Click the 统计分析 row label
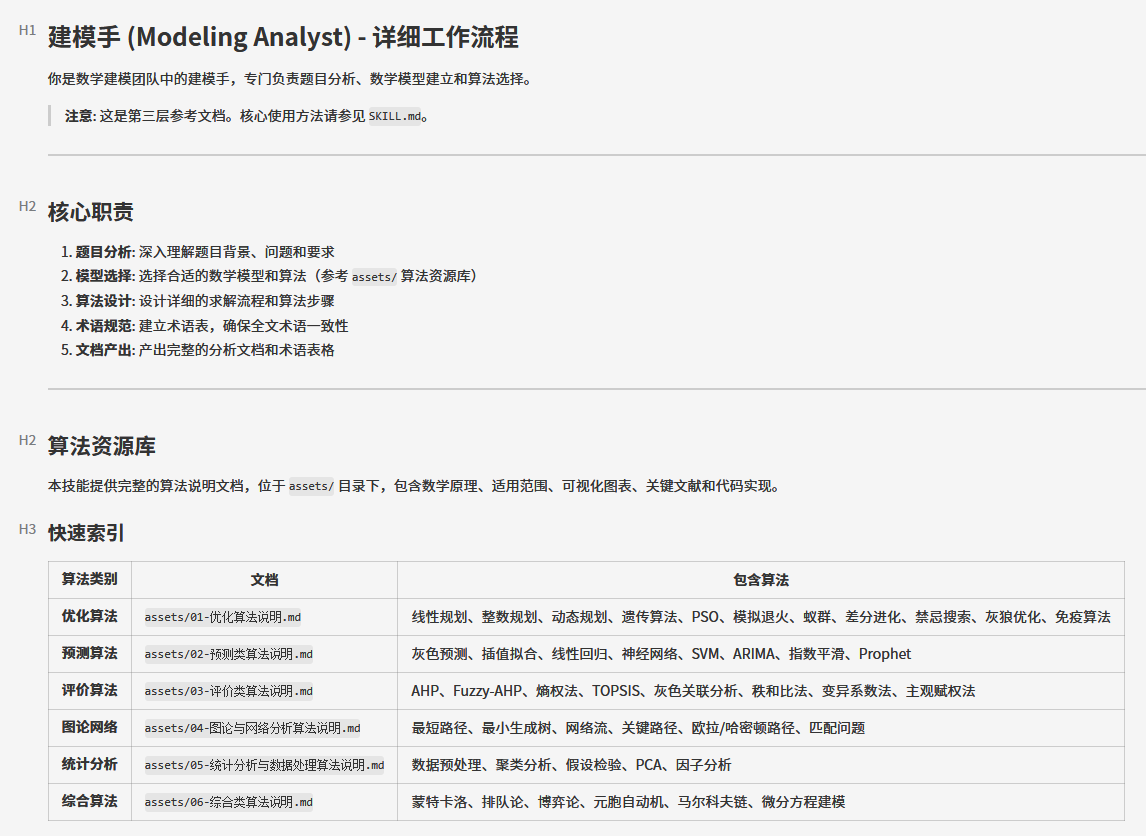Screen dimensions: 1146x836 click(x=90, y=764)
